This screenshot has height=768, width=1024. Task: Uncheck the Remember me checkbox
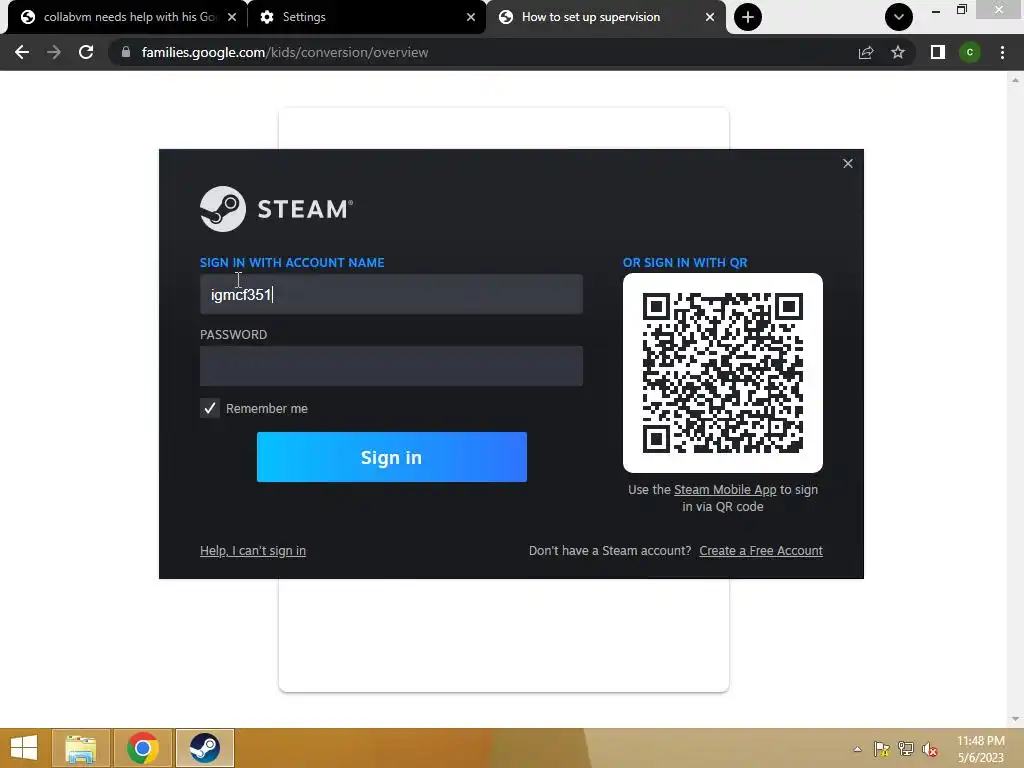pos(210,408)
